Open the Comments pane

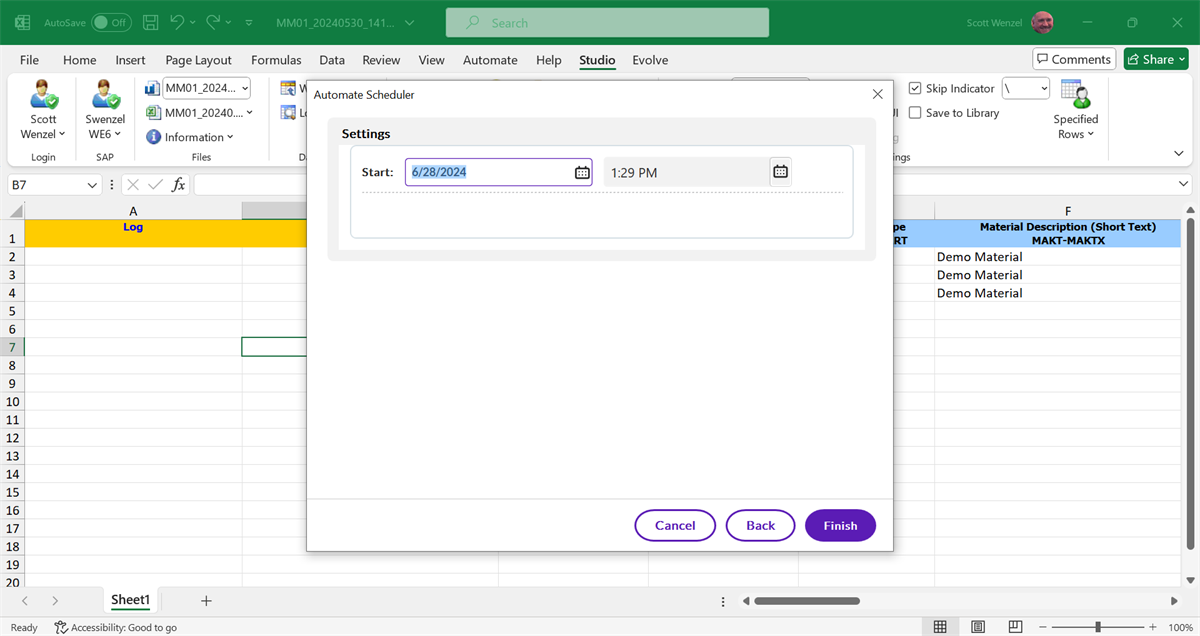(x=1074, y=59)
